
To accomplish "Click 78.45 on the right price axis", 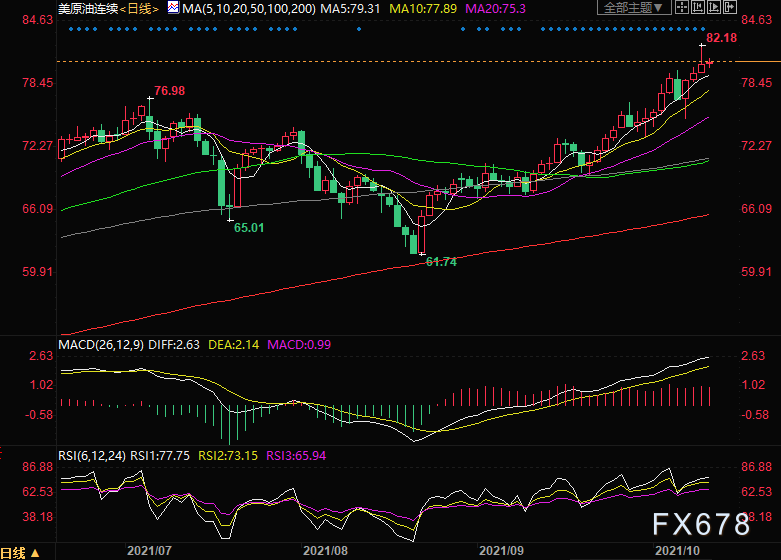I will click(x=757, y=83).
